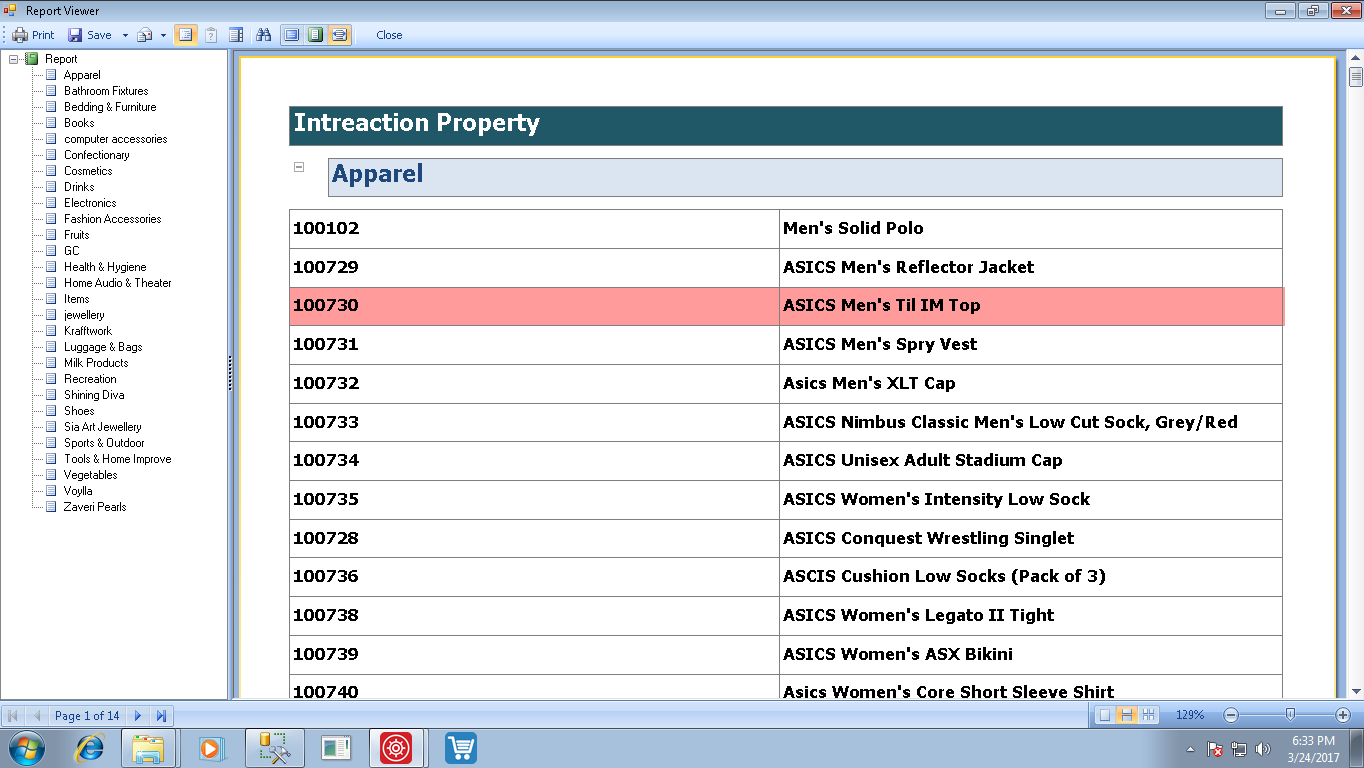Screen dimensions: 1364x768
Task: Toggle the continuous scrolling icon
Action: (340, 35)
